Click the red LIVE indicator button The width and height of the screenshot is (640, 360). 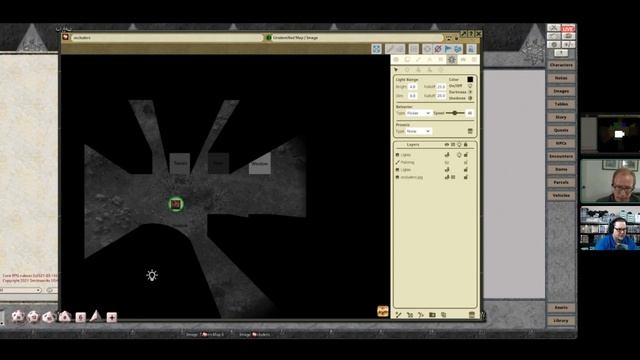pyautogui.click(x=568, y=28)
